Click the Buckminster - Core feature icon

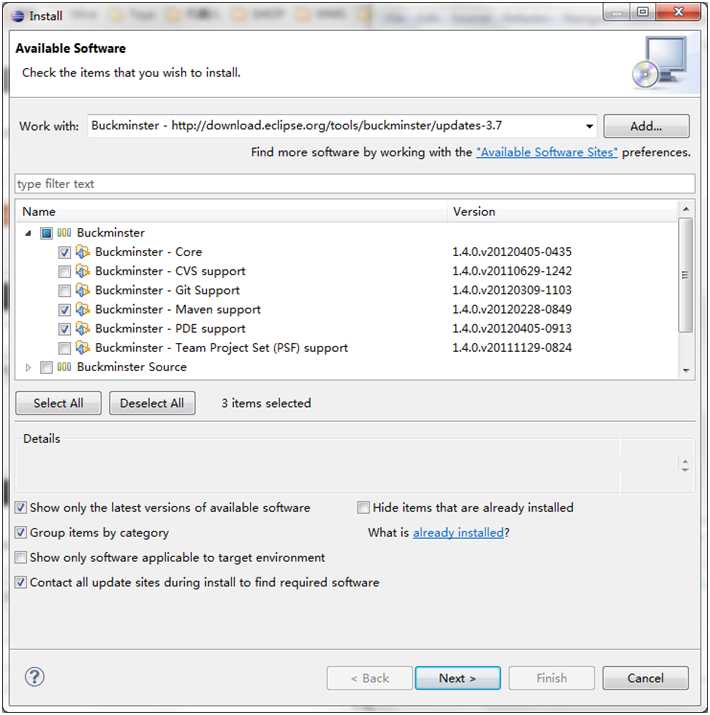pos(83,252)
